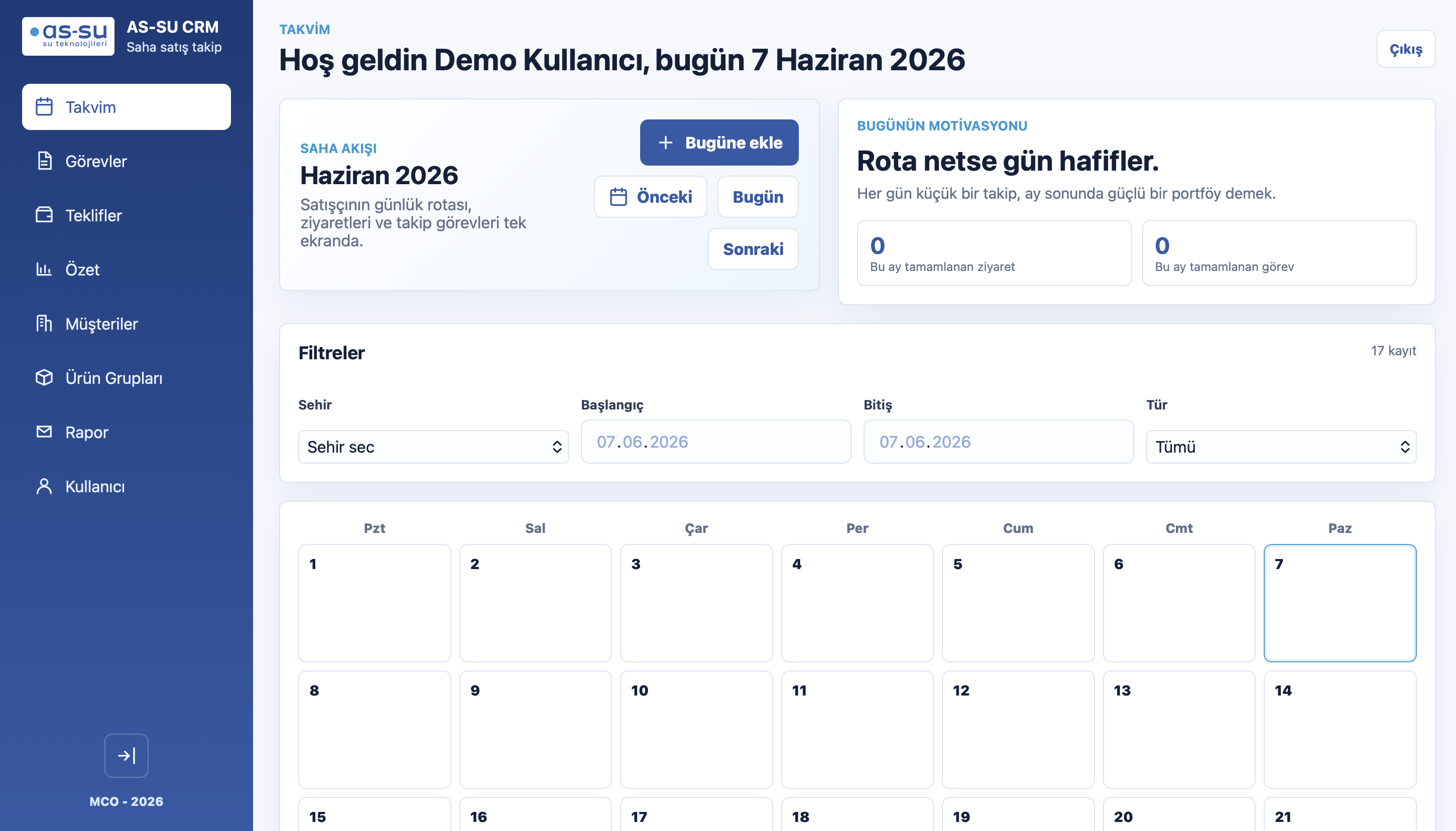Click the Filtreler heading
This screenshot has width=1456, height=831.
(331, 353)
